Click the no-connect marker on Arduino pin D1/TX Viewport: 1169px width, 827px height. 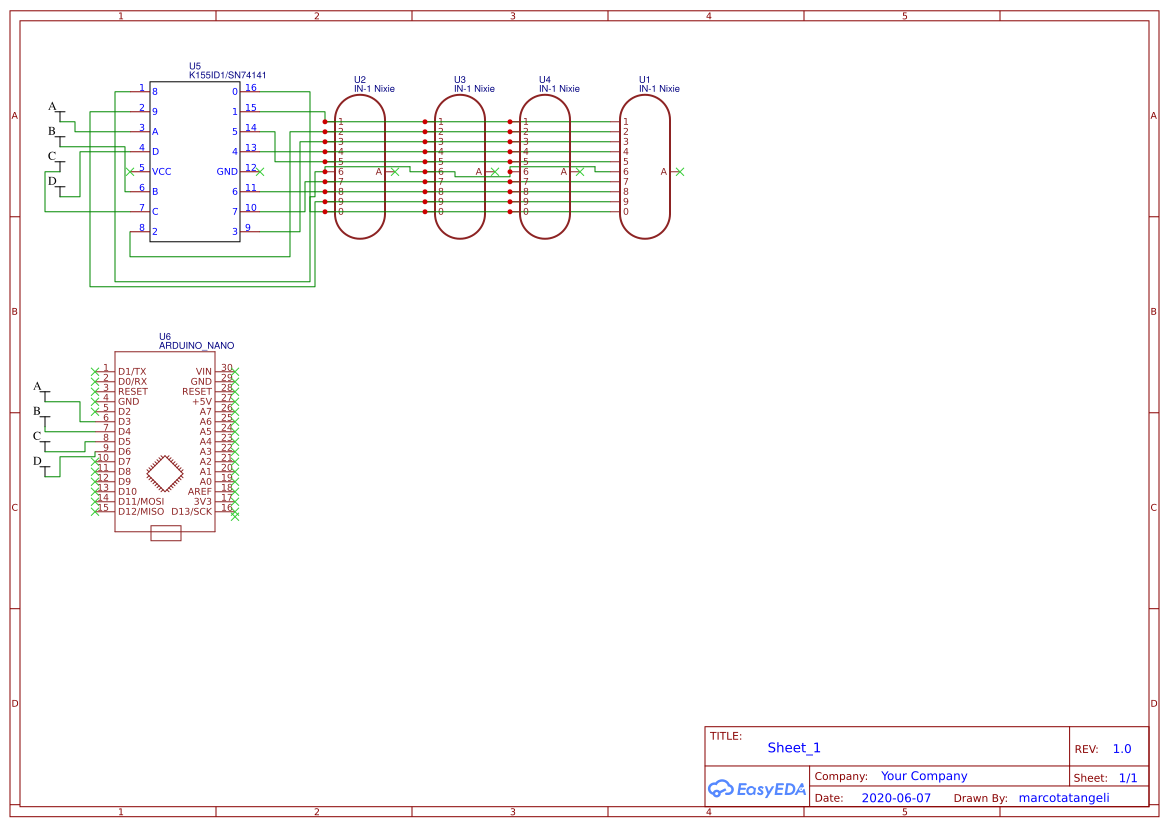[x=95, y=369]
